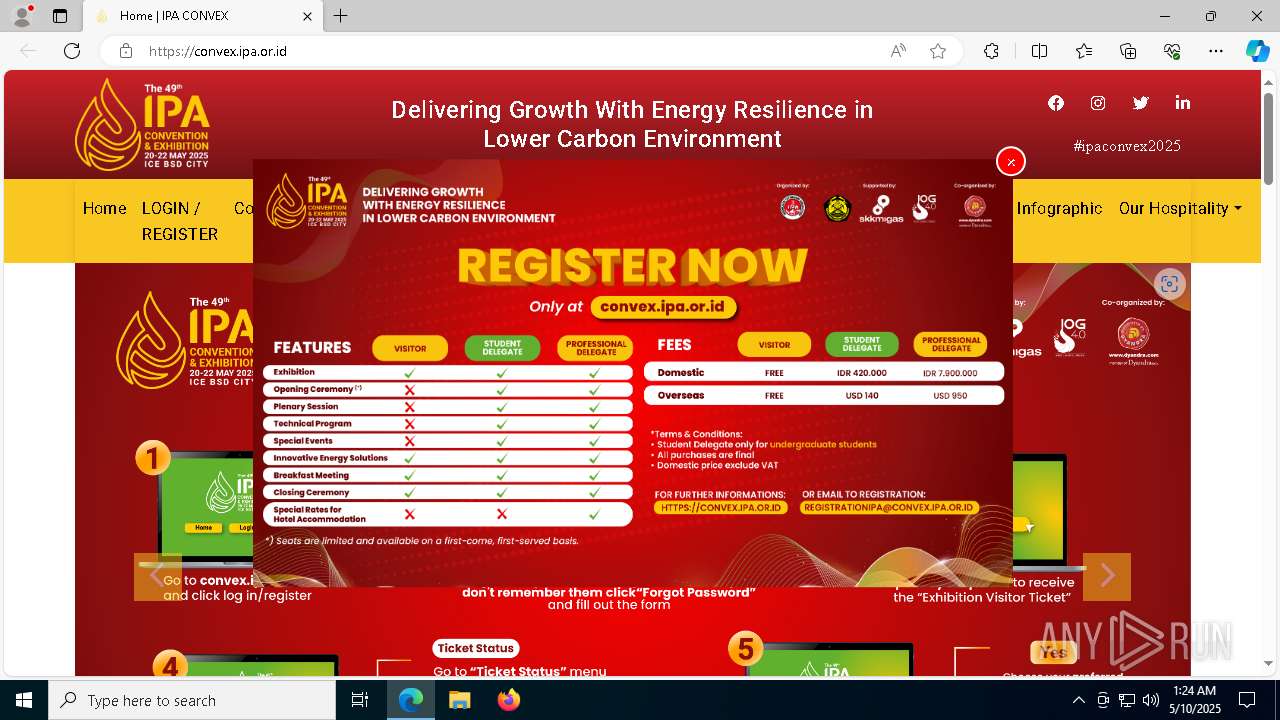Image resolution: width=1280 pixels, height=720 pixels.
Task: Open the browser profile icon
Action: (22, 16)
